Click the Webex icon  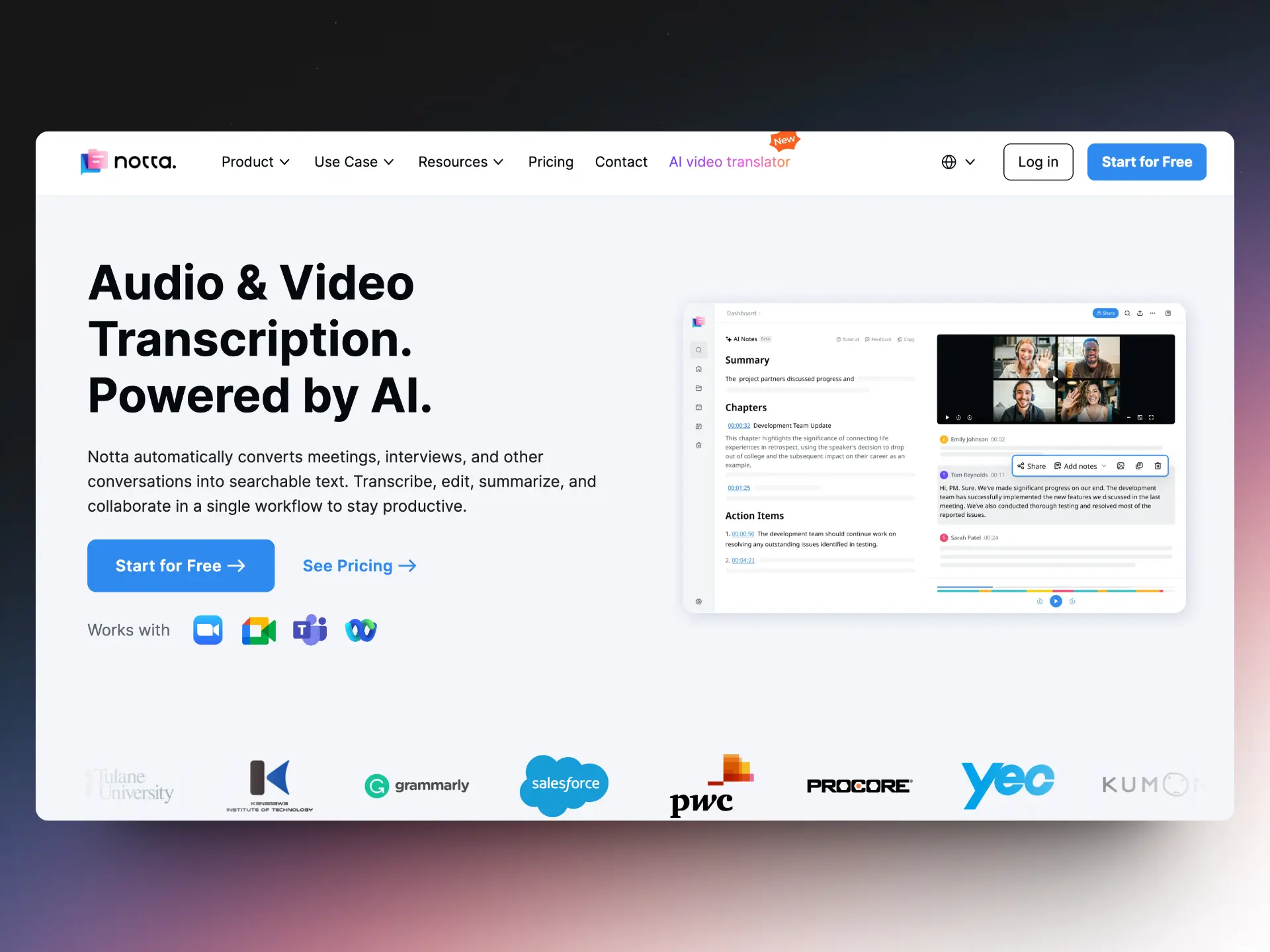(x=360, y=630)
